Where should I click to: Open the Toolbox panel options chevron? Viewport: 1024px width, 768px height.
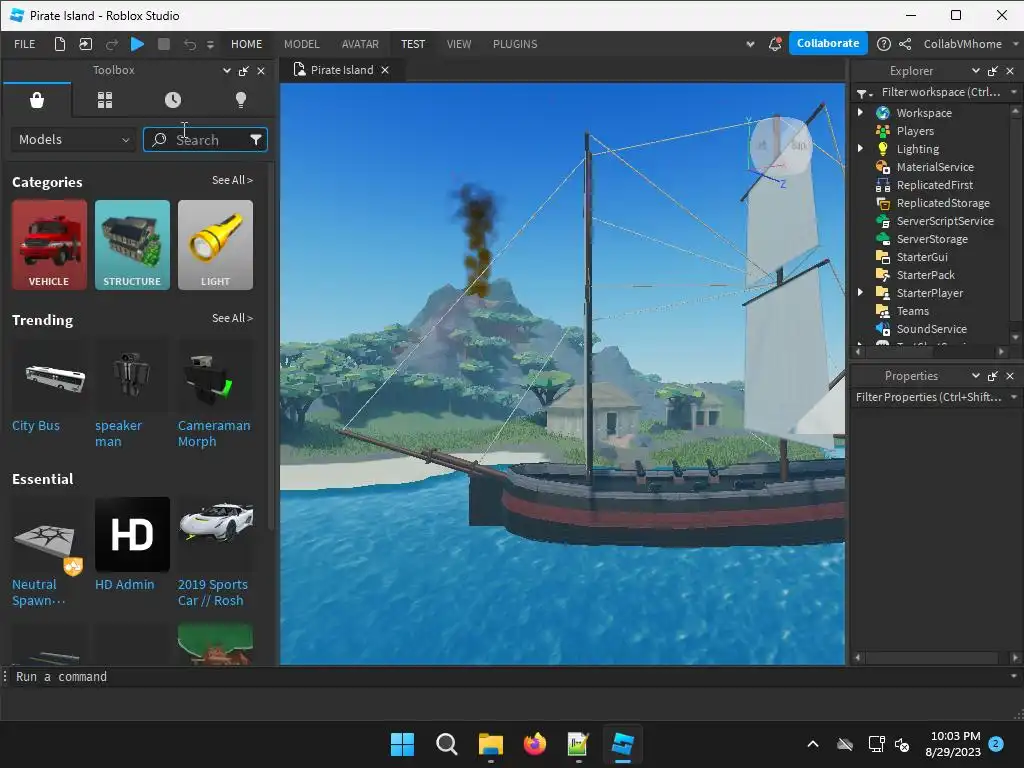[227, 71]
